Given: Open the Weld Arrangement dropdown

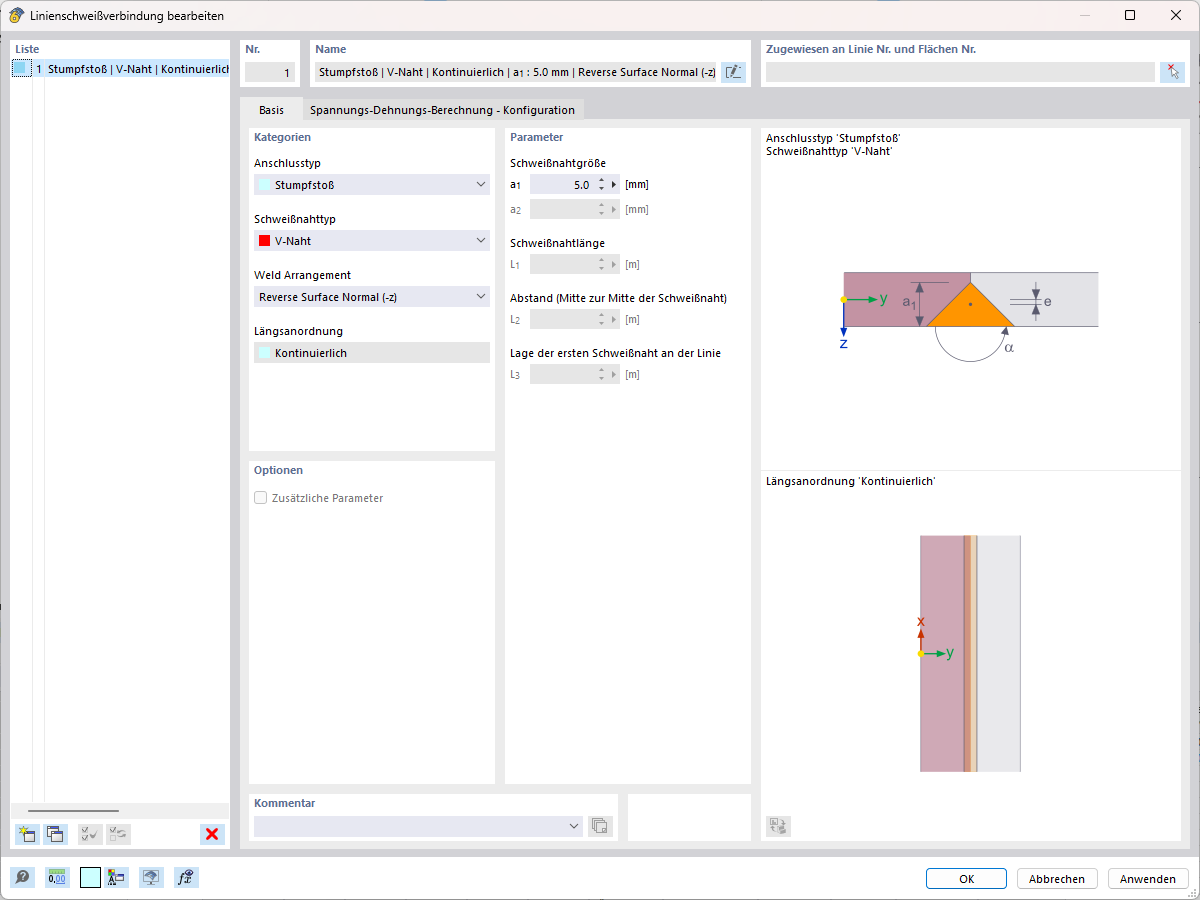Looking at the screenshot, I should pos(481,297).
